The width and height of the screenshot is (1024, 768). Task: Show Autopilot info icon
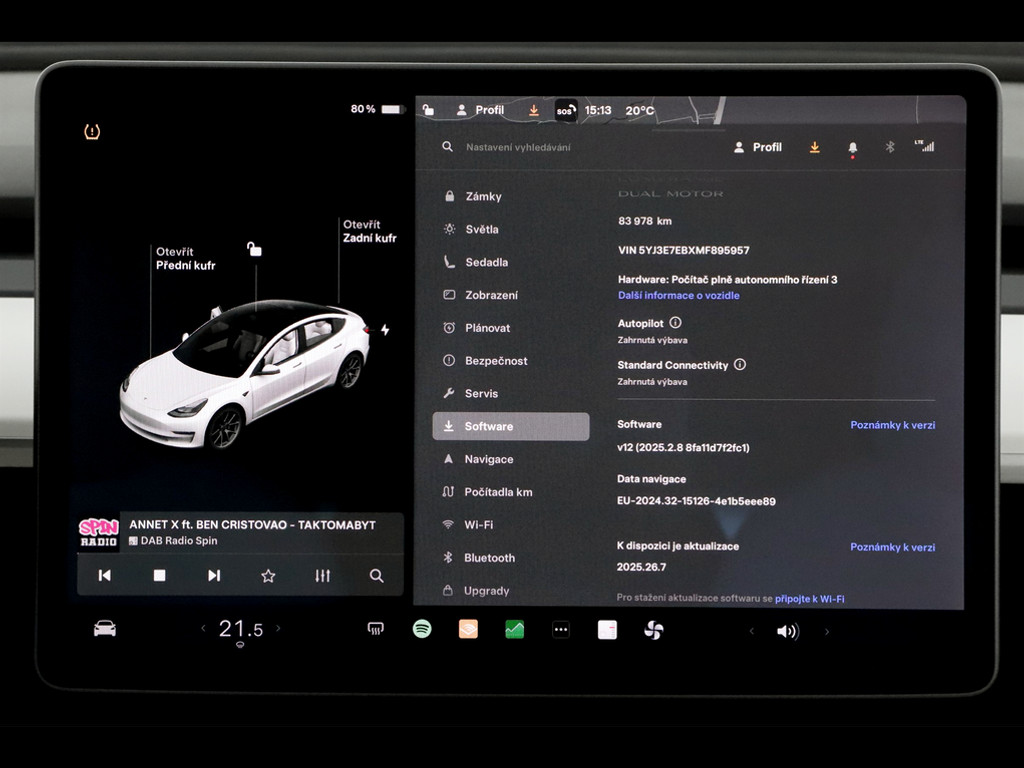coord(675,323)
